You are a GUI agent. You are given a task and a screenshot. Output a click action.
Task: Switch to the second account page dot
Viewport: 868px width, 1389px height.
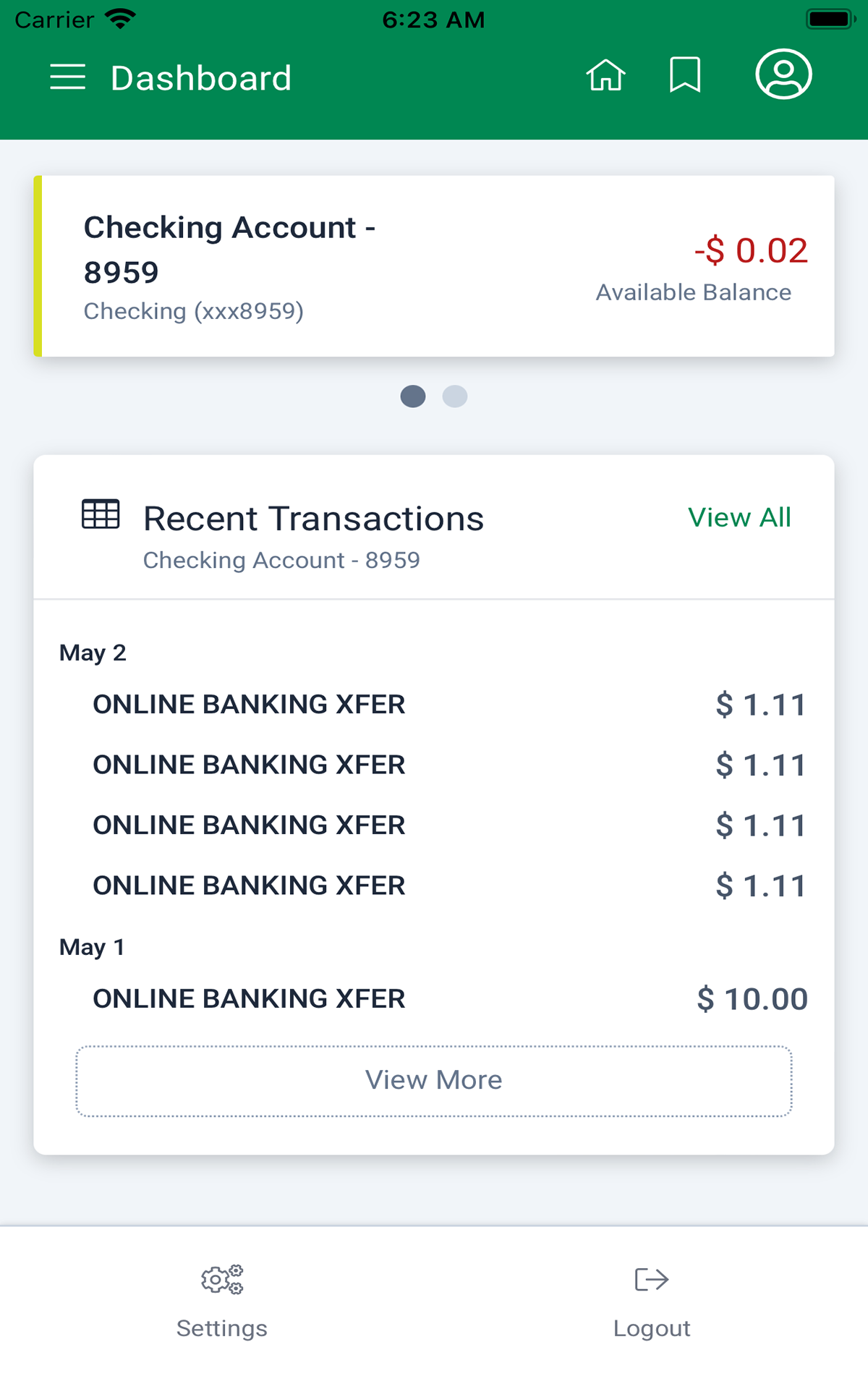(x=455, y=396)
